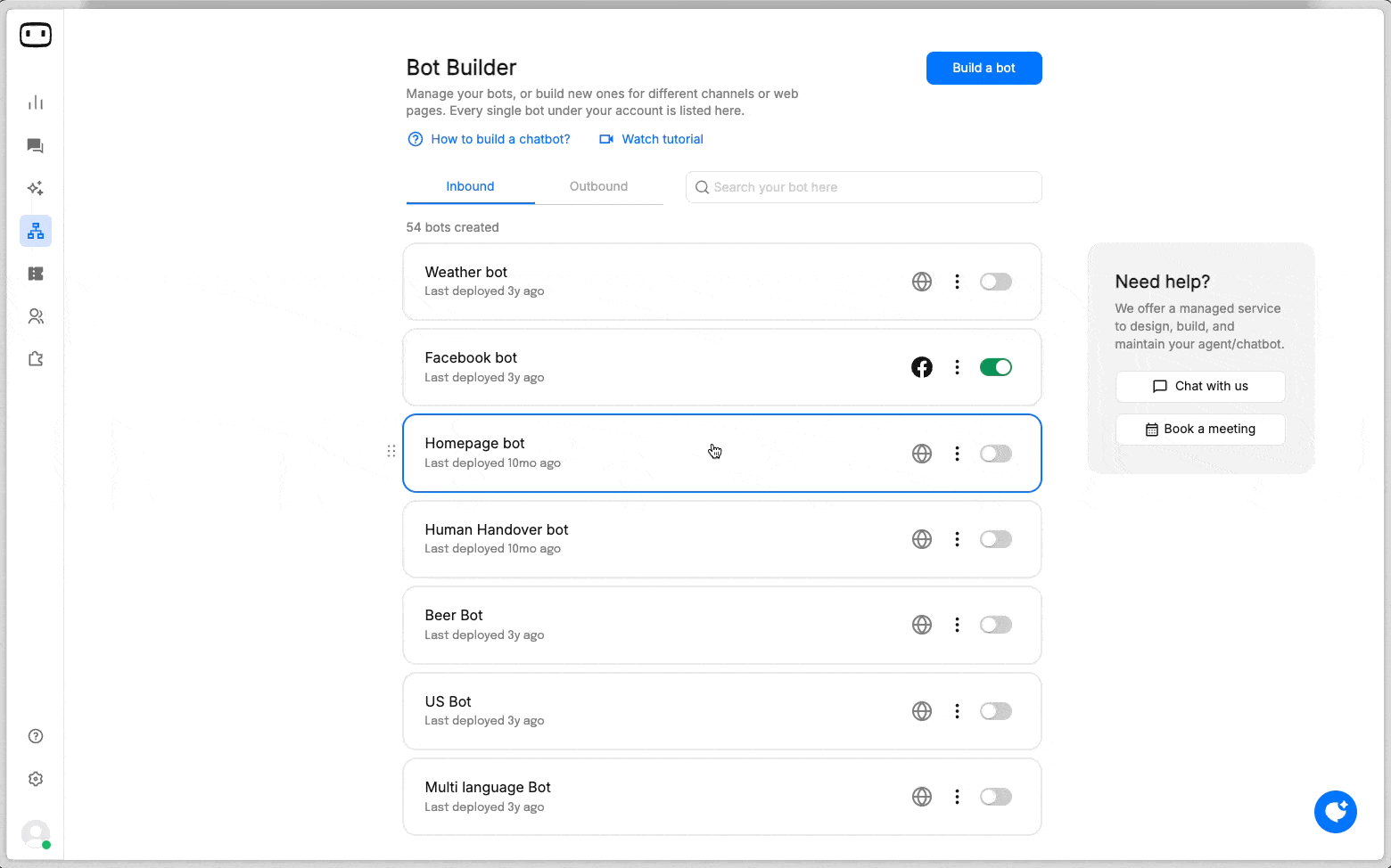Select the Inbound tab
This screenshot has width=1391, height=868.
coord(470,186)
